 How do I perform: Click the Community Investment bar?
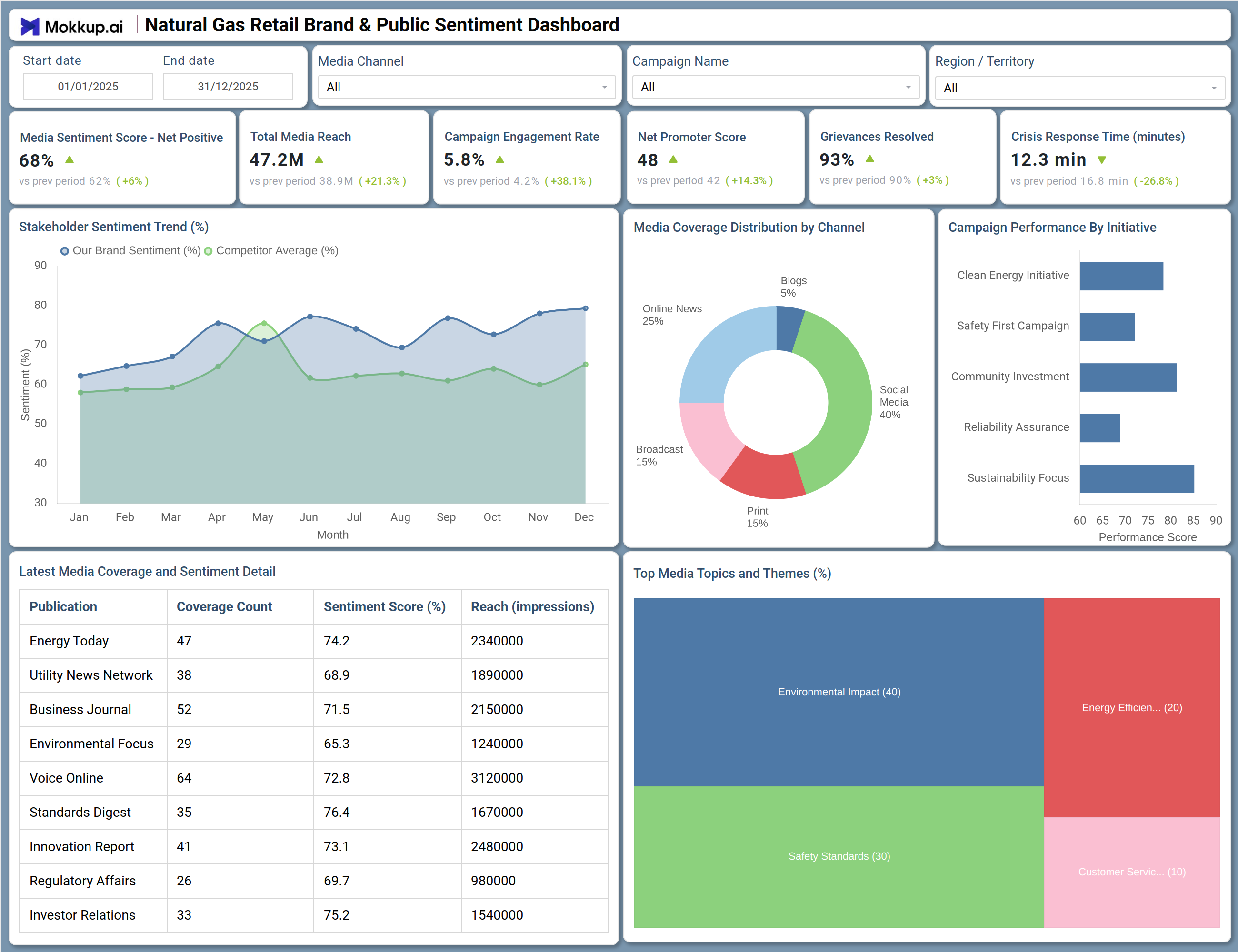coord(1128,377)
